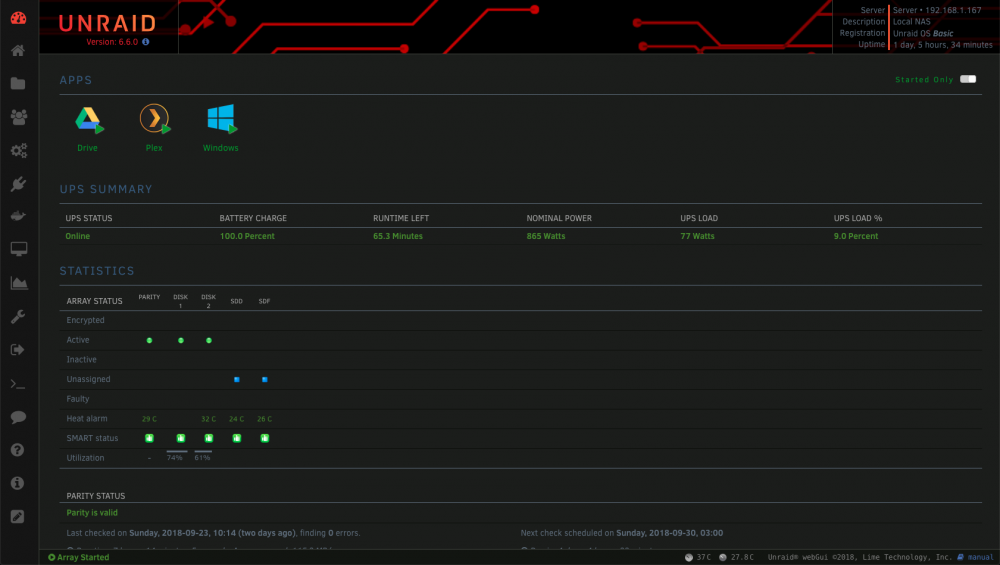Click Parity disk SMART status icon

149,438
